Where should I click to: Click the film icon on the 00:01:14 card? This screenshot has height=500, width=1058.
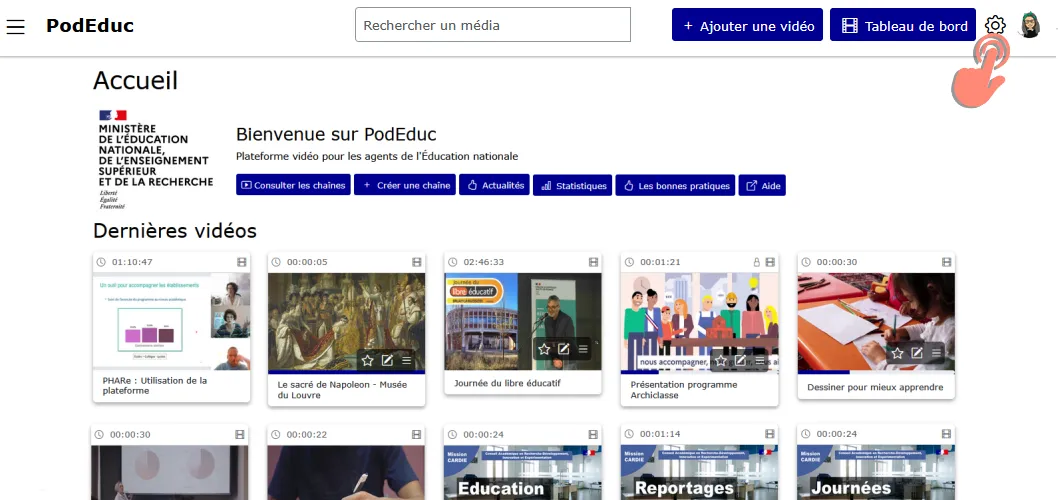tap(770, 435)
